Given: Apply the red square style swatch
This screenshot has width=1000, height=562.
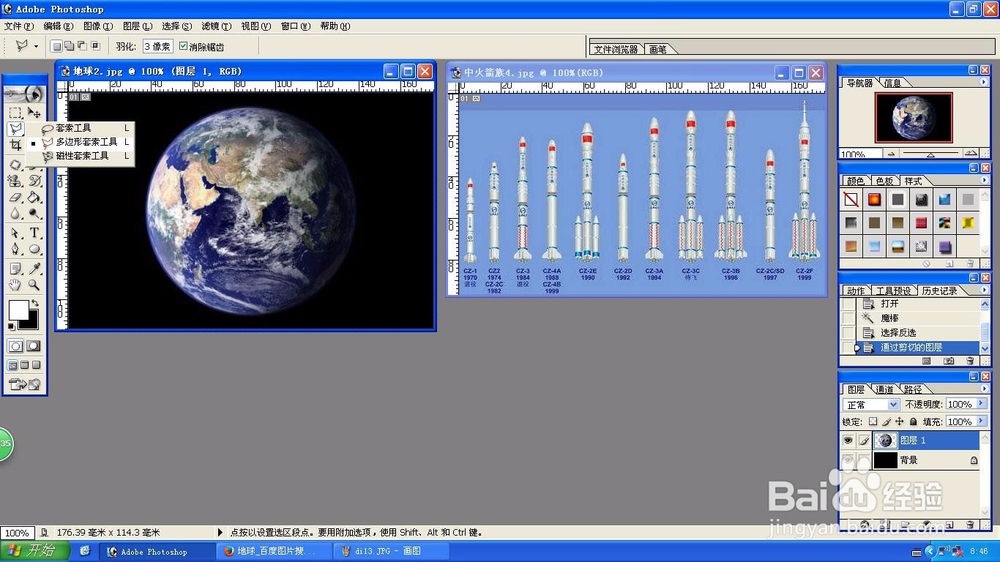Looking at the screenshot, I should click(x=921, y=223).
